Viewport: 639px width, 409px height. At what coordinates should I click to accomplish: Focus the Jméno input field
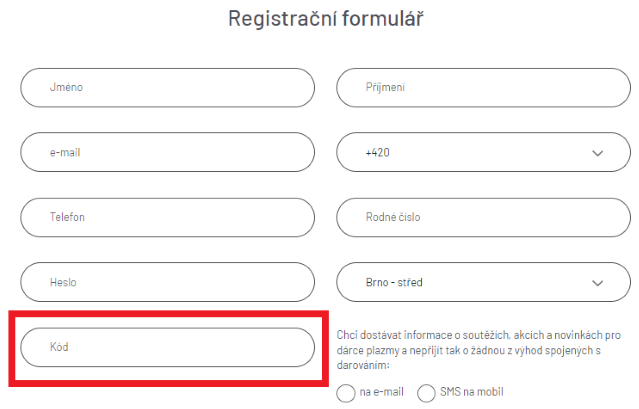167,88
